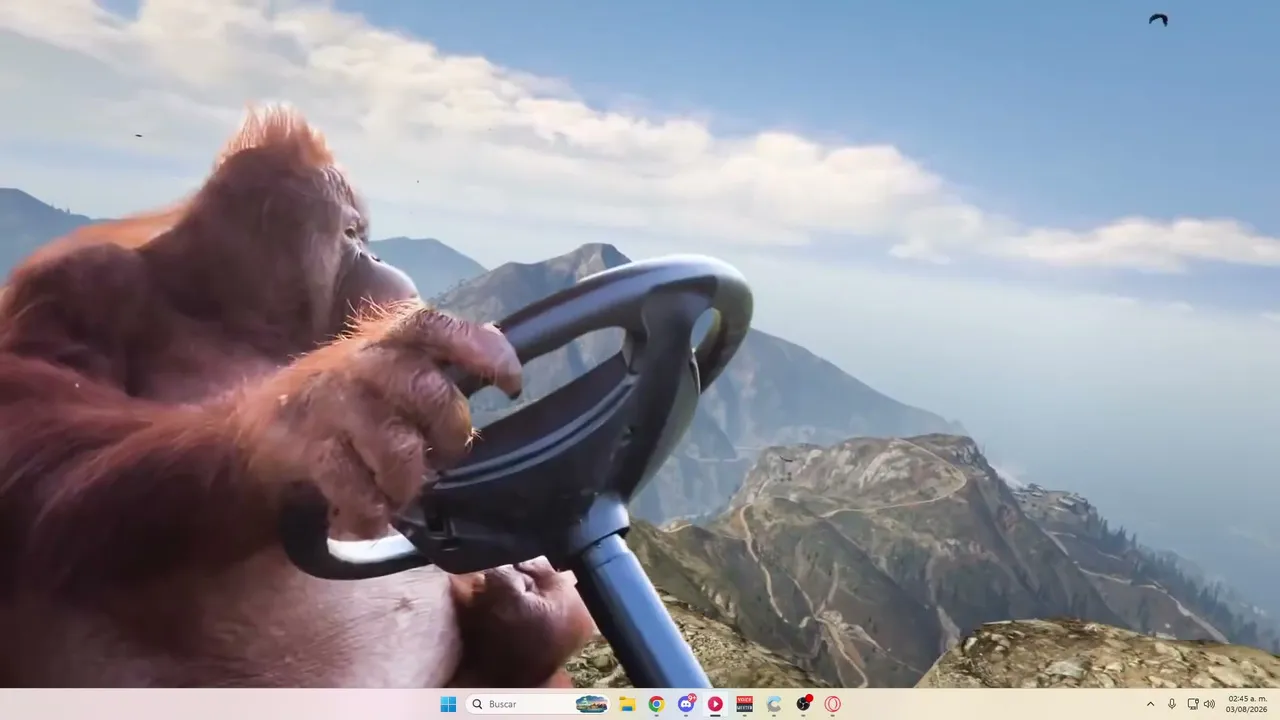Open the network status tray icon

point(1192,704)
